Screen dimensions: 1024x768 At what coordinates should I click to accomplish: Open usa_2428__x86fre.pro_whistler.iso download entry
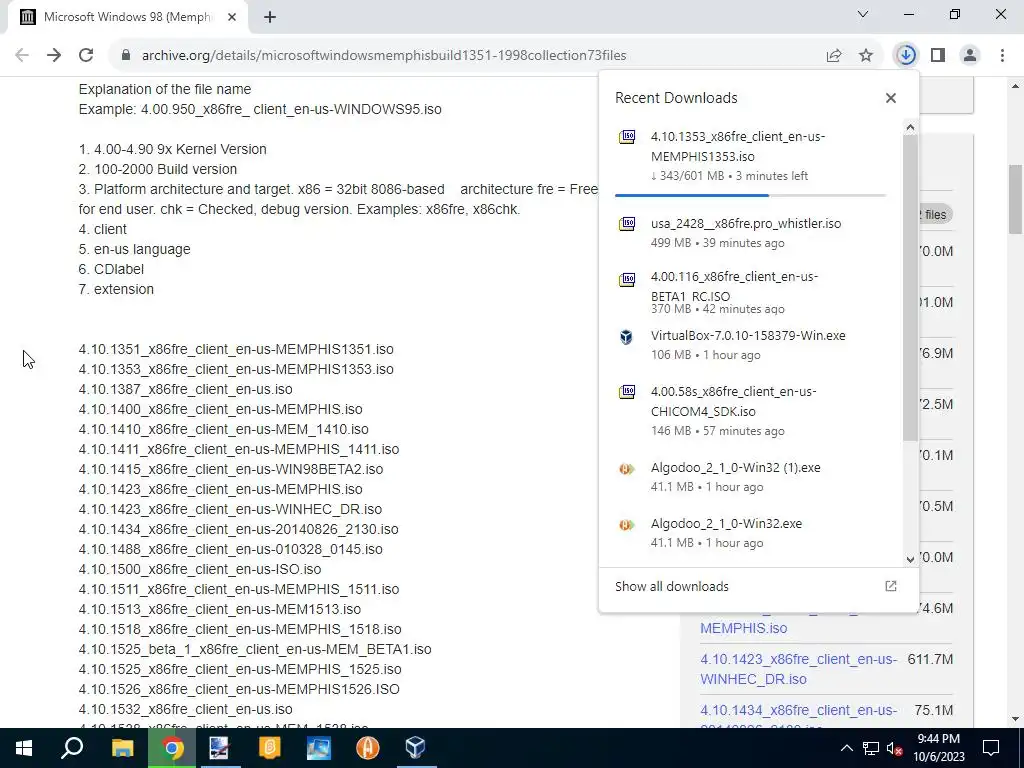tap(750, 232)
